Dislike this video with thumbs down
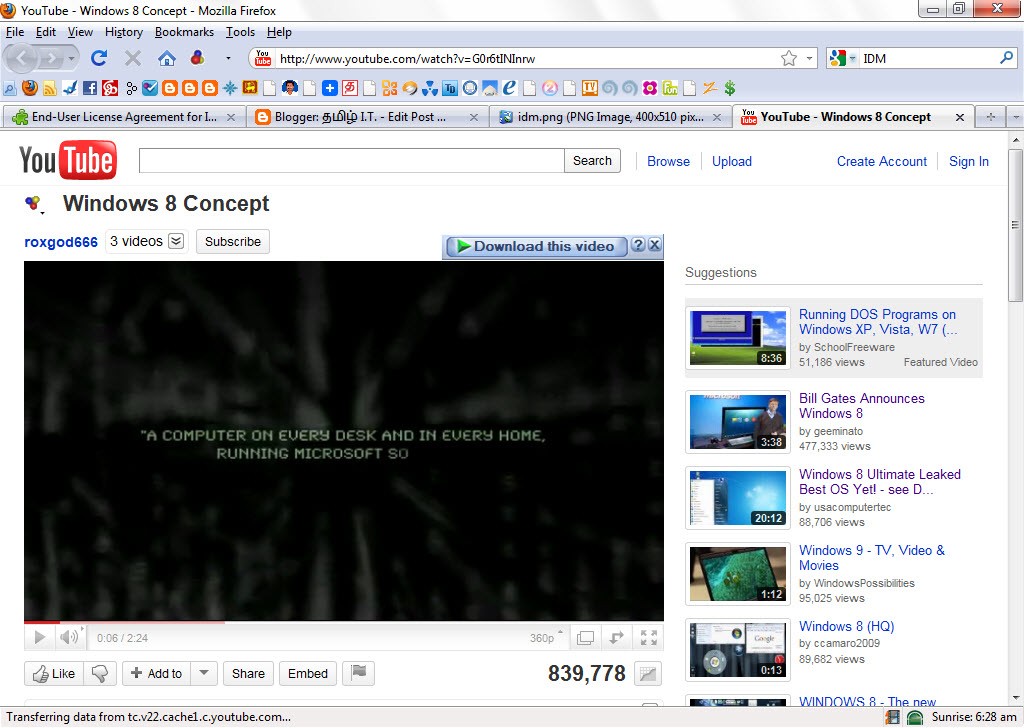The width and height of the screenshot is (1024, 728). pos(100,674)
